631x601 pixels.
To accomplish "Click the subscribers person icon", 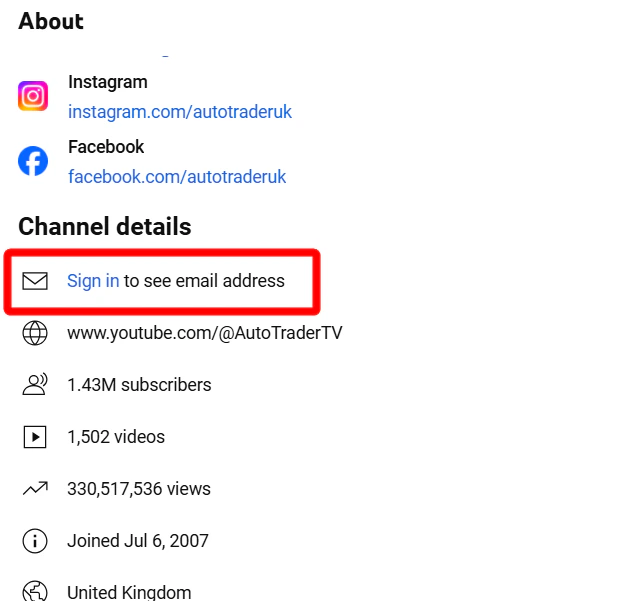I will click(35, 384).
